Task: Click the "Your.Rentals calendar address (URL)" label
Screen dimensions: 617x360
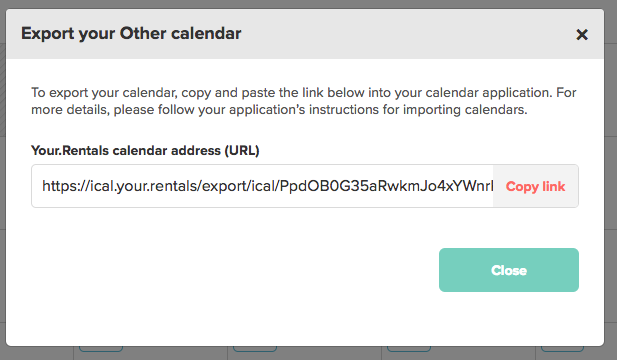Action: (x=145, y=150)
